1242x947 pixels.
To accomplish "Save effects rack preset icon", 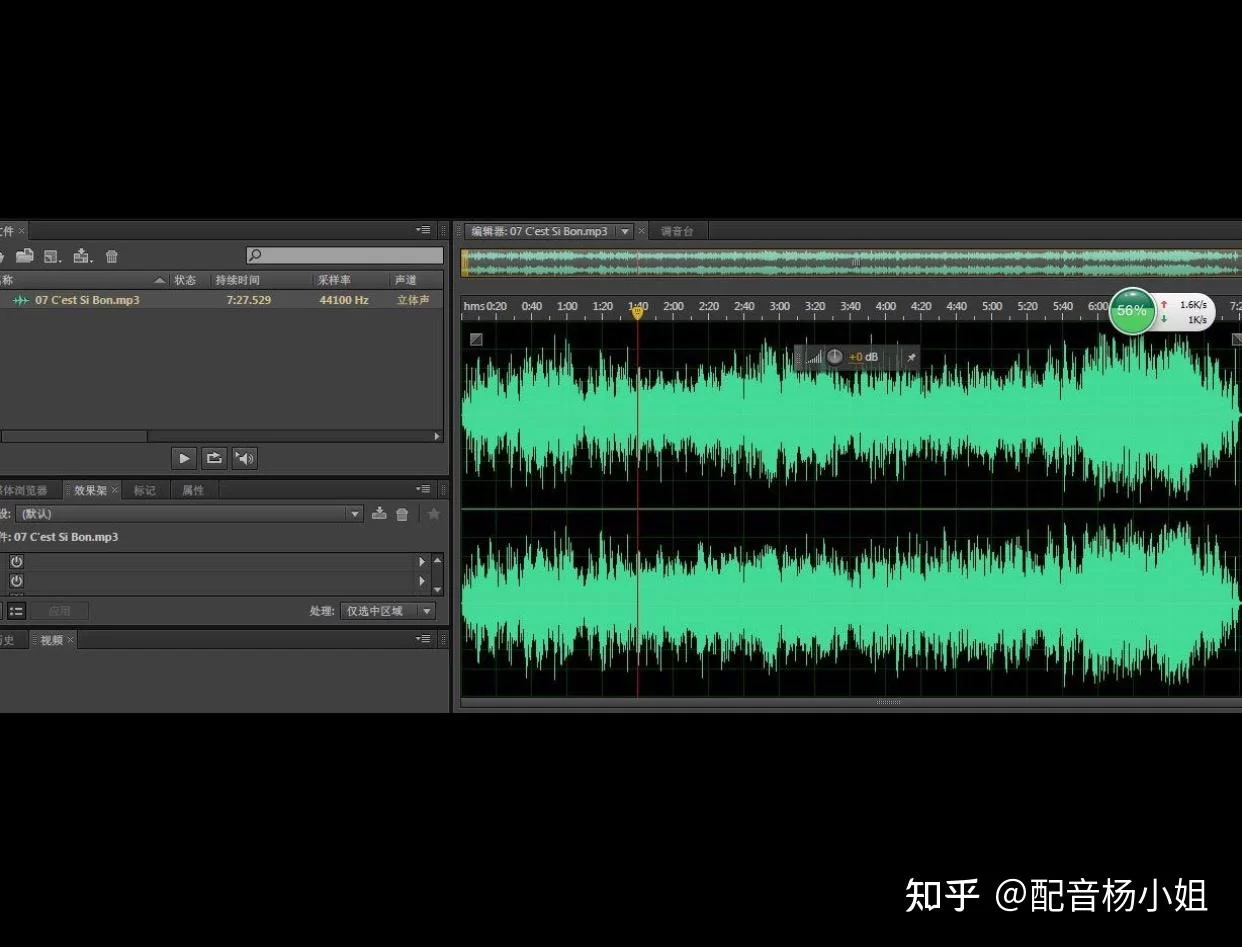I will [379, 514].
